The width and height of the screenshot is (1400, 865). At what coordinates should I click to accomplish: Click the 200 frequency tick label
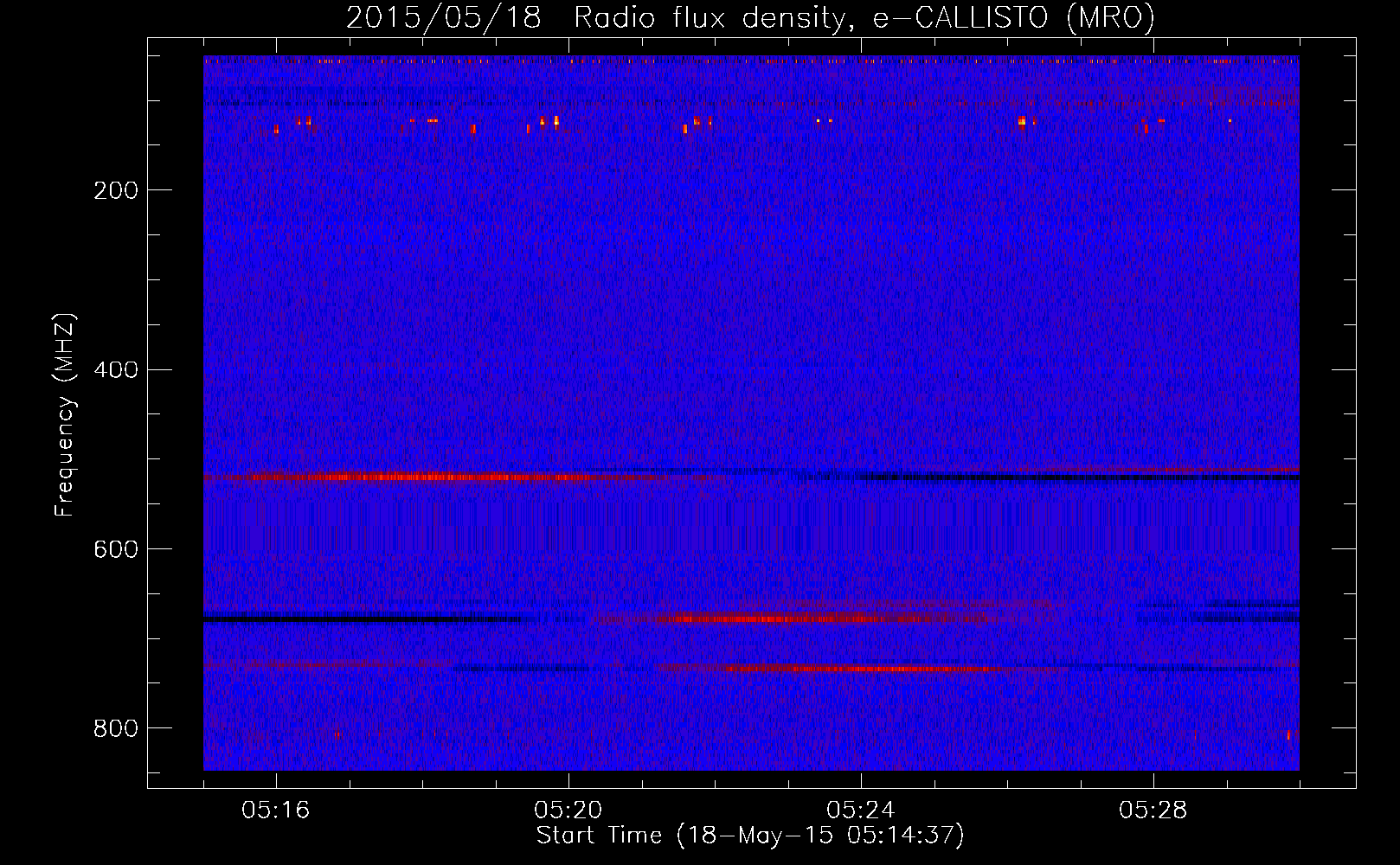(x=116, y=190)
